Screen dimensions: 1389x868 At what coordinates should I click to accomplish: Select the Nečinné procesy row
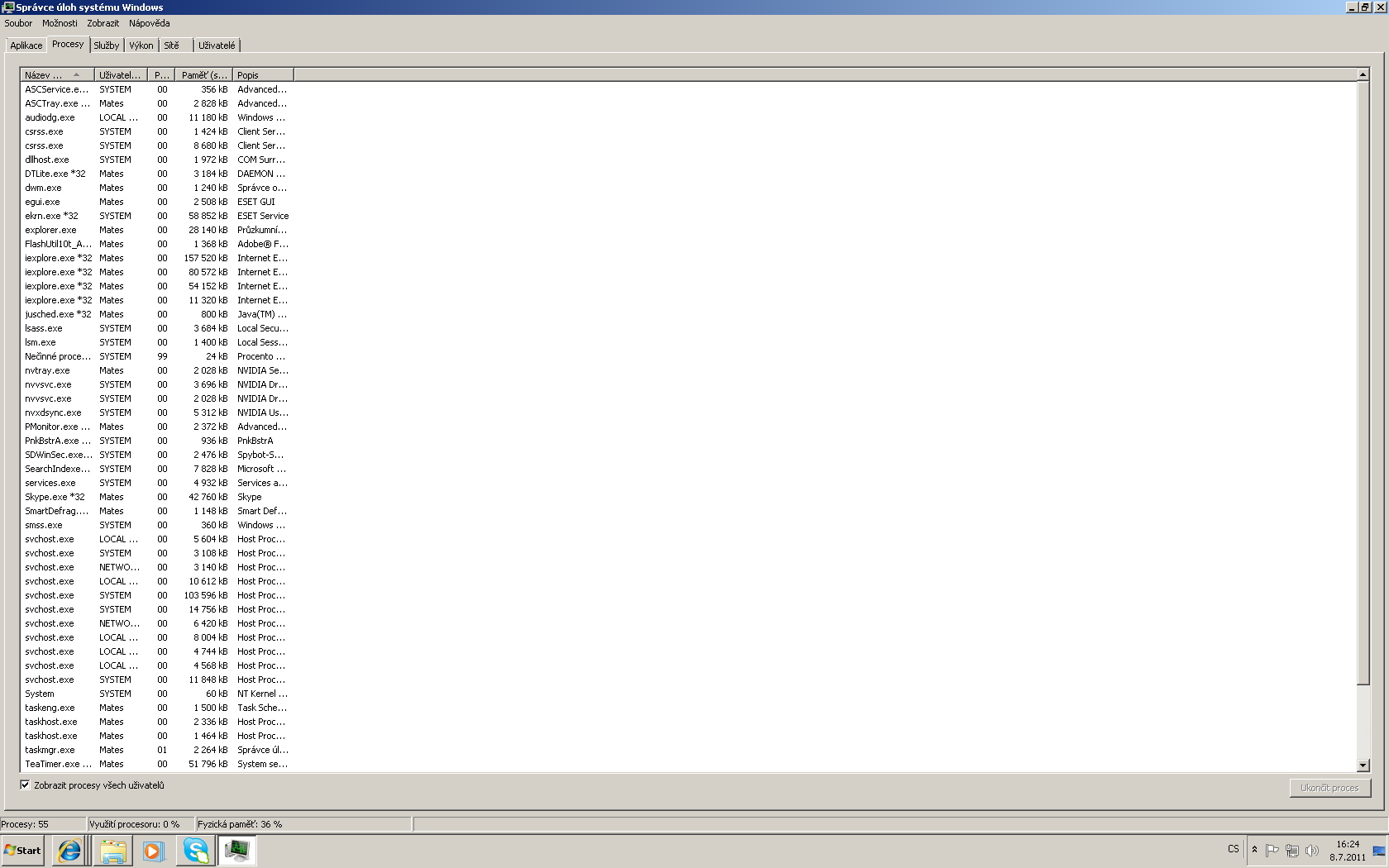pyautogui.click(x=157, y=356)
